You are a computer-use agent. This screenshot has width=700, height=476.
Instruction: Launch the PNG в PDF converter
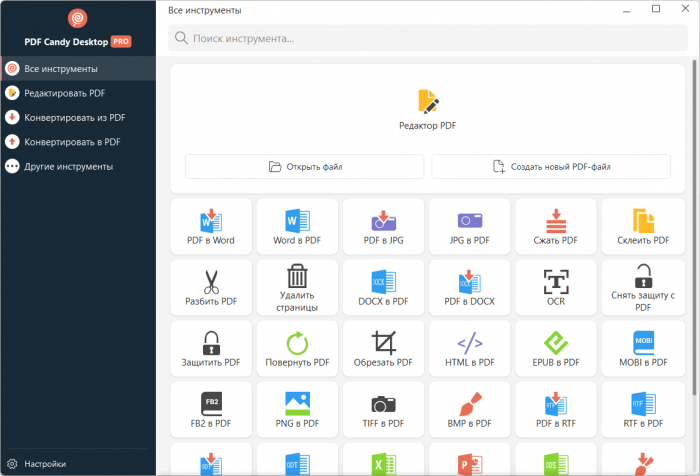click(x=297, y=410)
